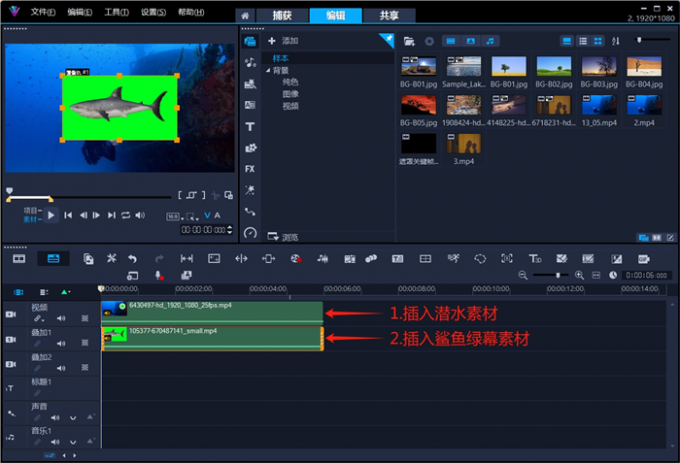Mute the 声音 track
Screen dimensions: 680x463
[55, 418]
